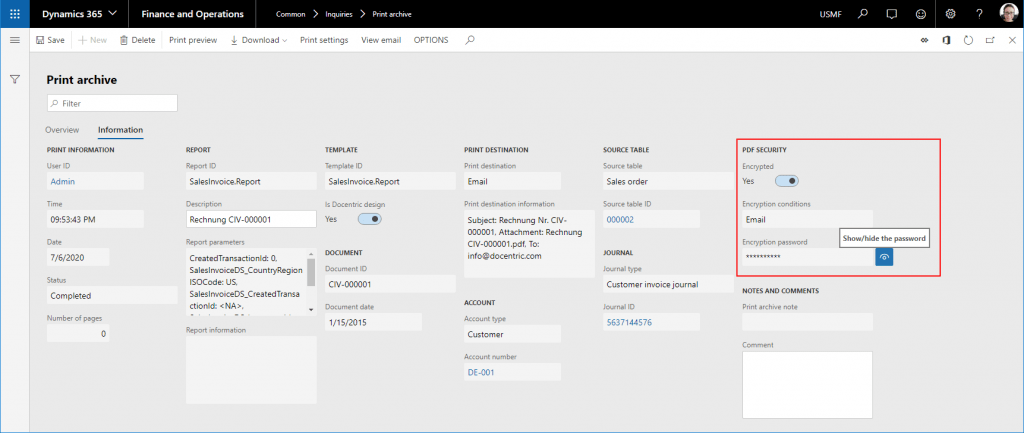This screenshot has width=1024, height=433.
Task: Click the Time value 09:53:43 PM
Action: (x=95, y=219)
